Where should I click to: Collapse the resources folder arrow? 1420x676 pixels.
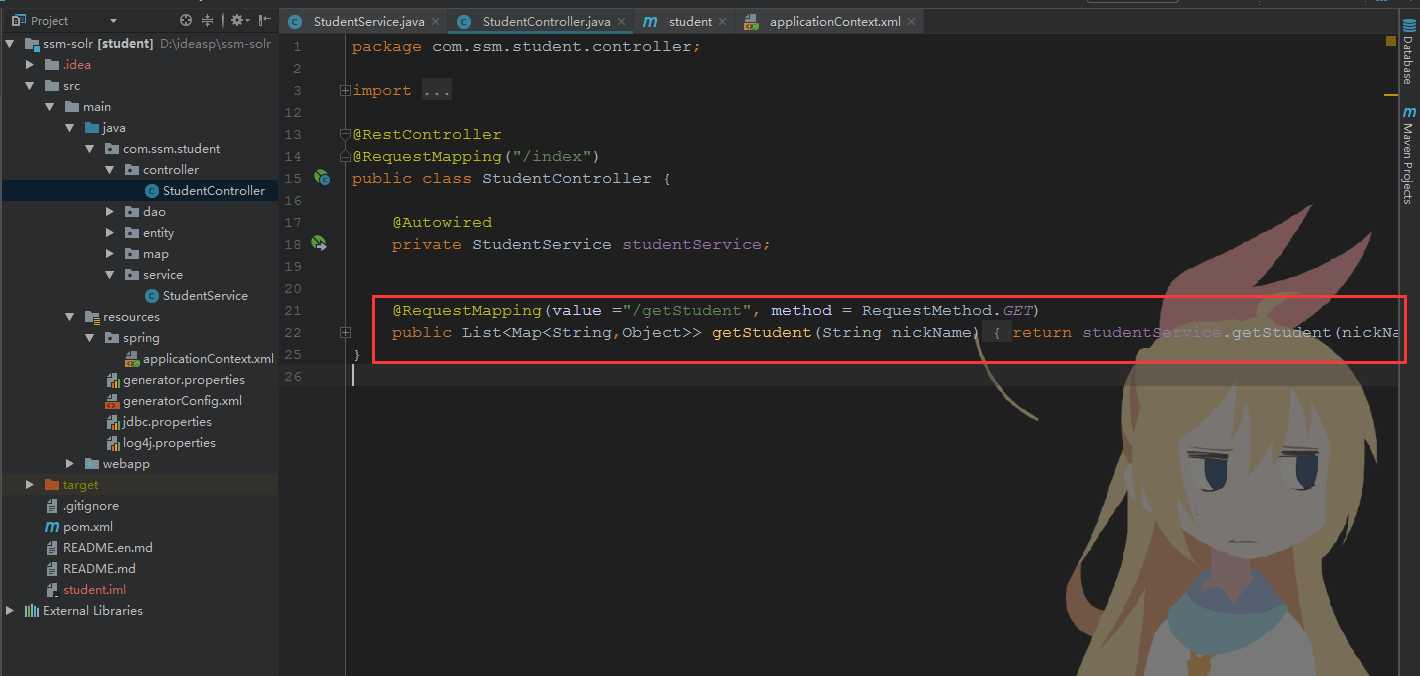(x=71, y=317)
